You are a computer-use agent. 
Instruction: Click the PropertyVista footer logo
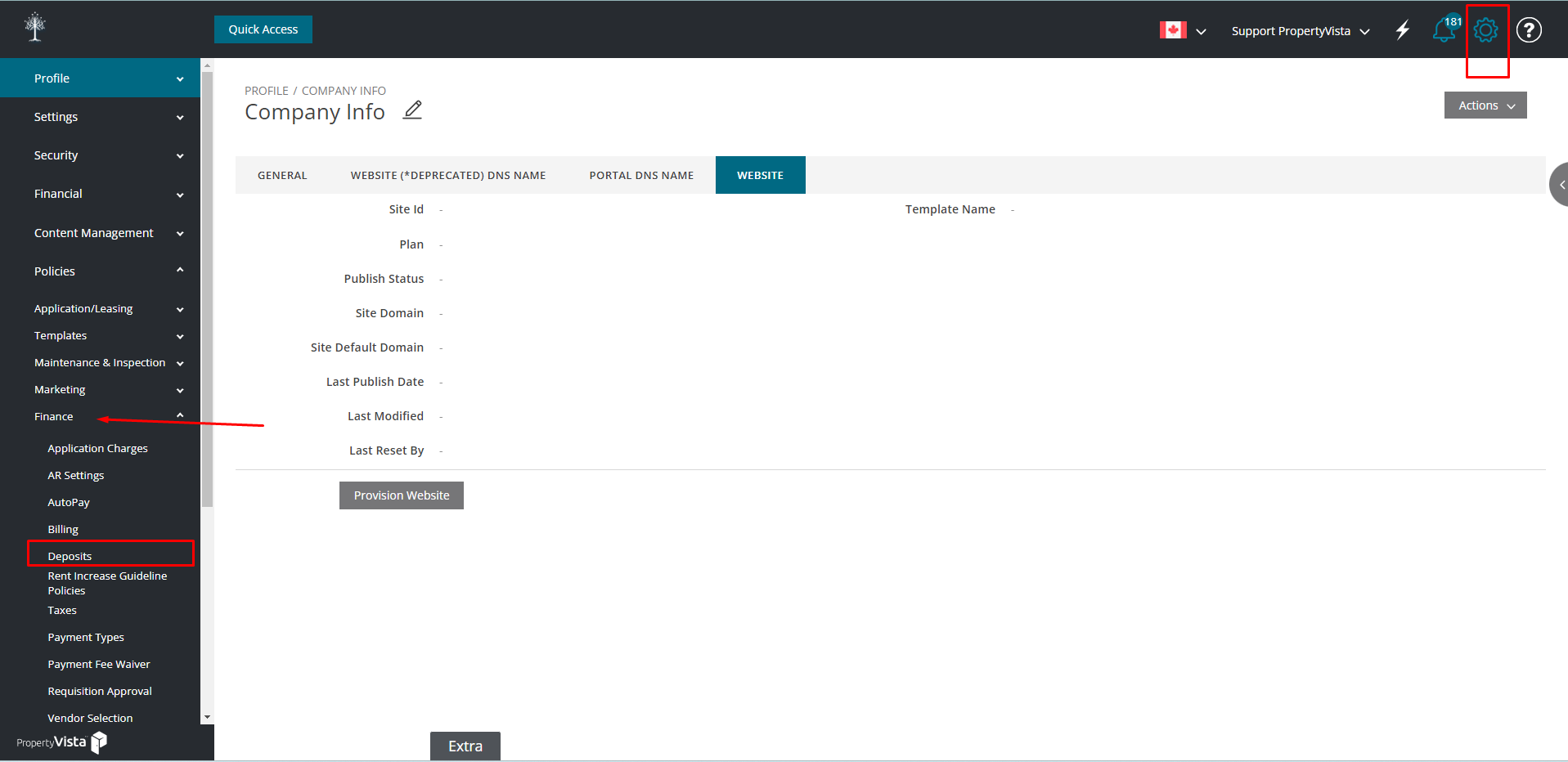[62, 742]
